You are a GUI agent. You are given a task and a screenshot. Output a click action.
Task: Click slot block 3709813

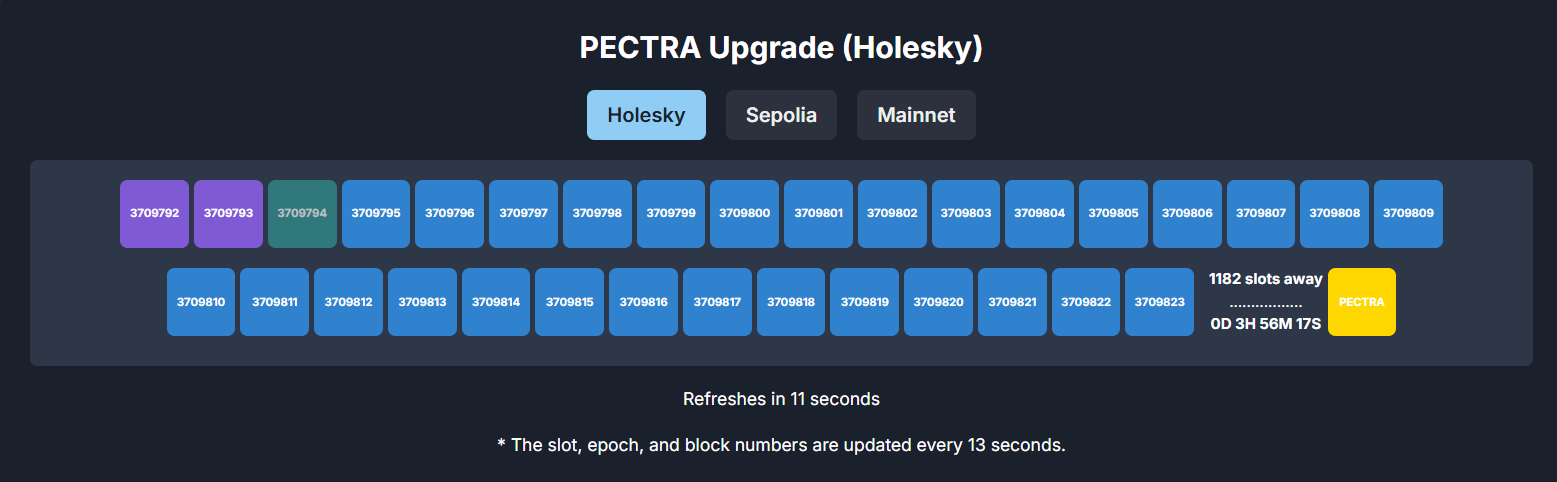click(422, 302)
